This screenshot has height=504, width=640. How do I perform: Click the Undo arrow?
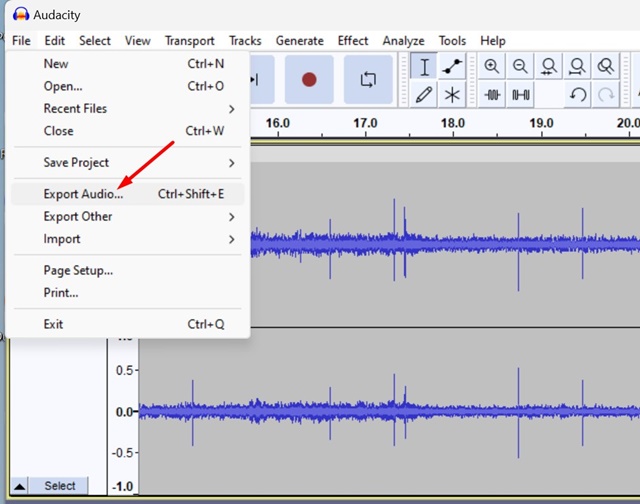(578, 95)
